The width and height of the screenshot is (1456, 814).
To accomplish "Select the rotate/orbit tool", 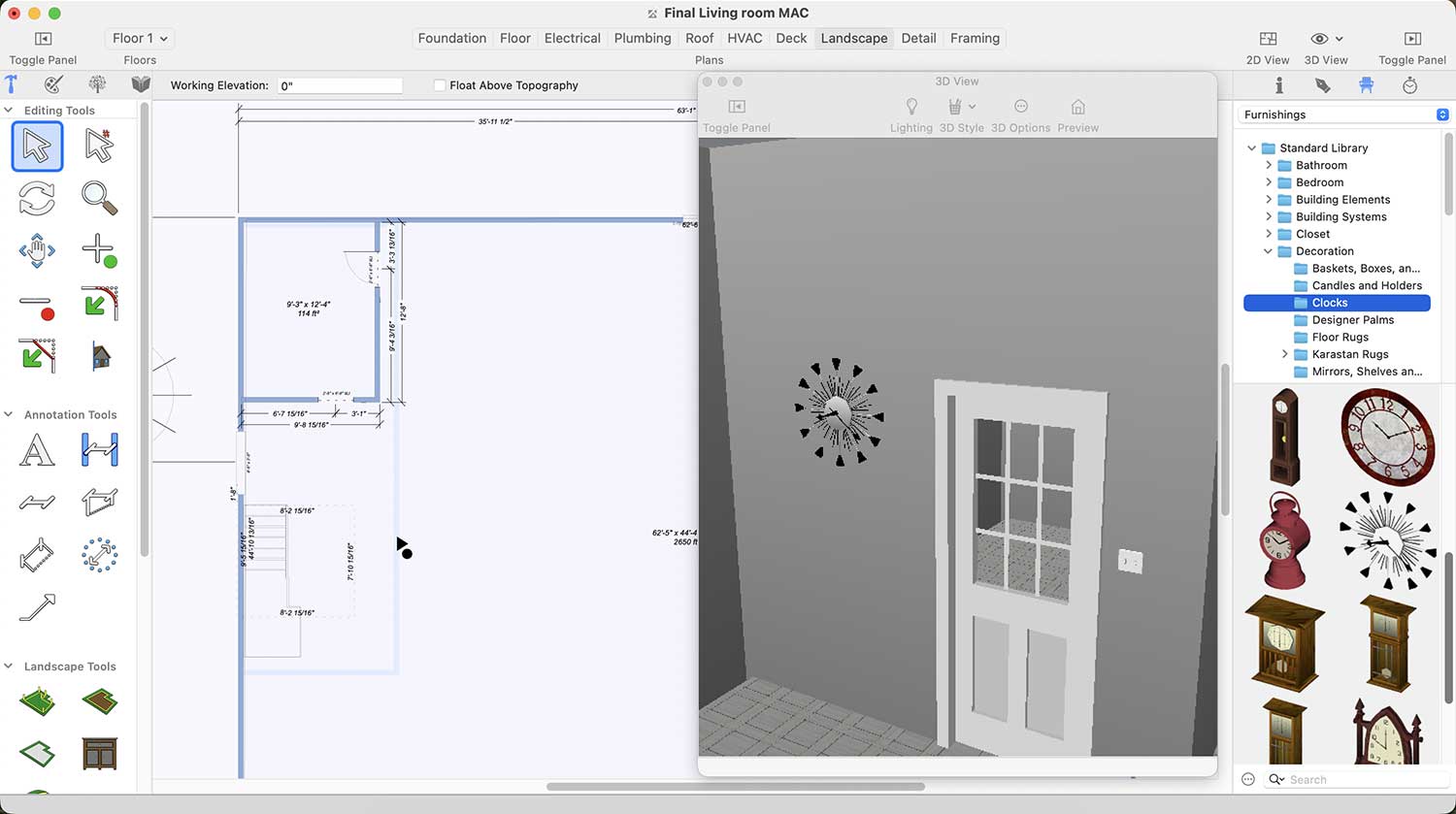I will 37,198.
